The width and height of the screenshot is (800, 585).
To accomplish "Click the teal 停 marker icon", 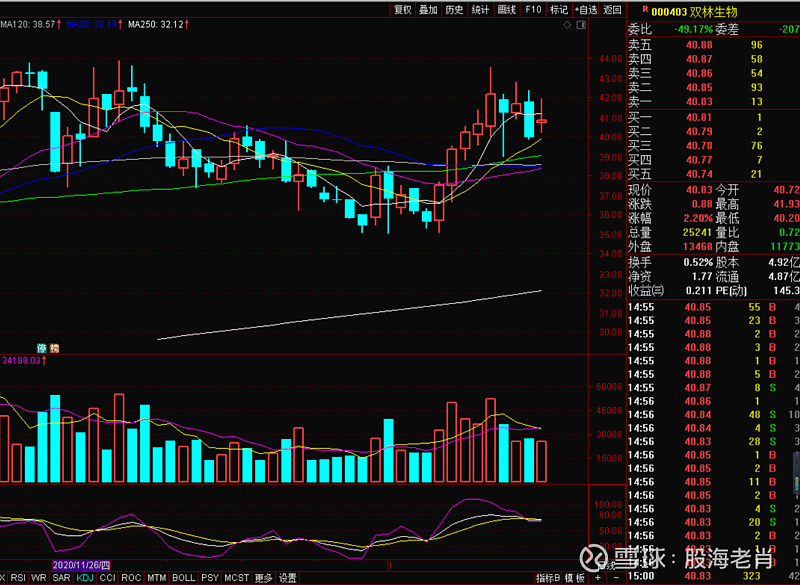I will click(x=42, y=348).
